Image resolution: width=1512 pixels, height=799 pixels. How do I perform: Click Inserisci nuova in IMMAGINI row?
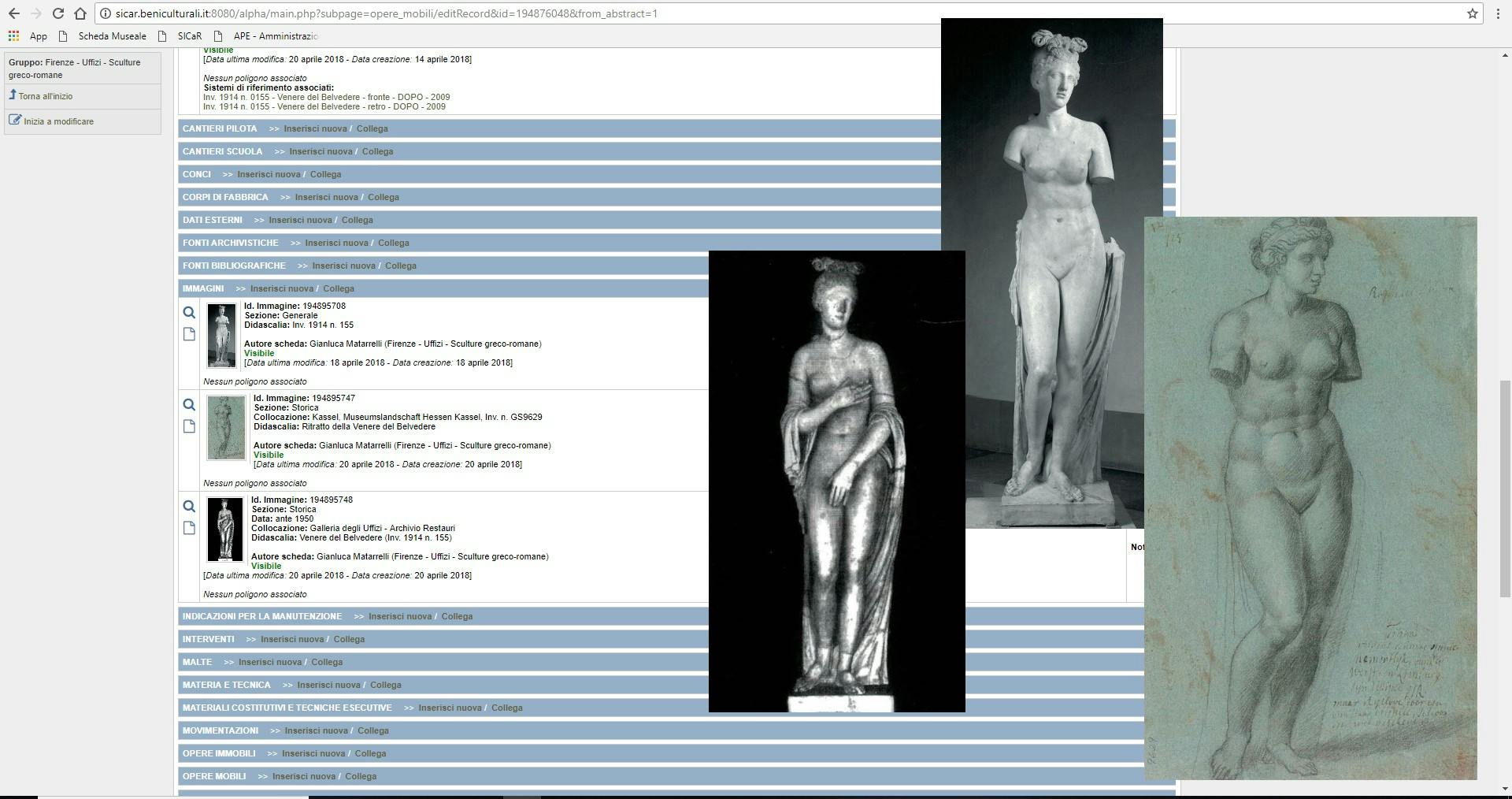pos(281,288)
